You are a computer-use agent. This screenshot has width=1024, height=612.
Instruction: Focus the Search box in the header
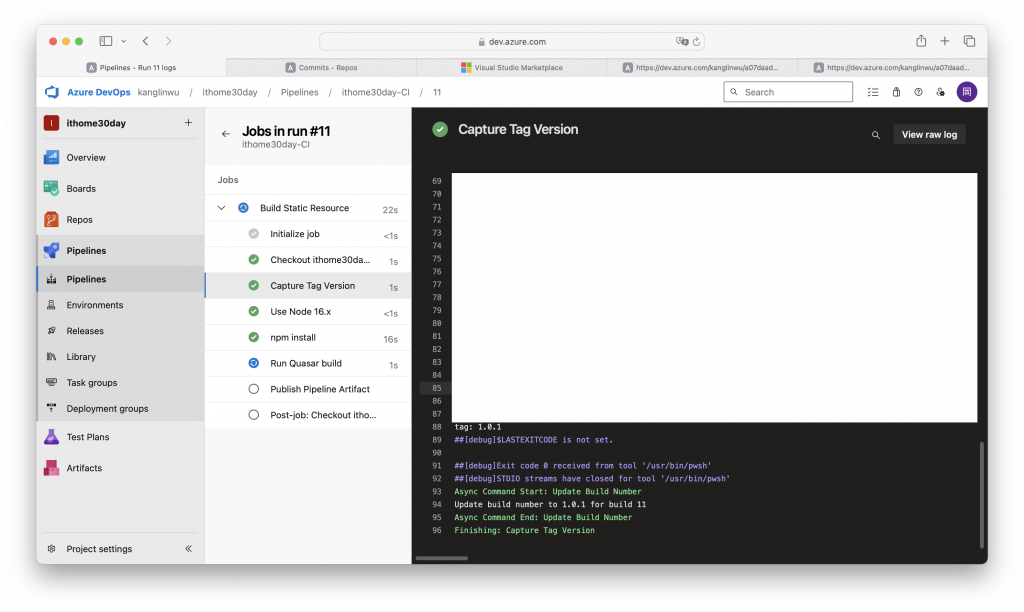point(788,92)
